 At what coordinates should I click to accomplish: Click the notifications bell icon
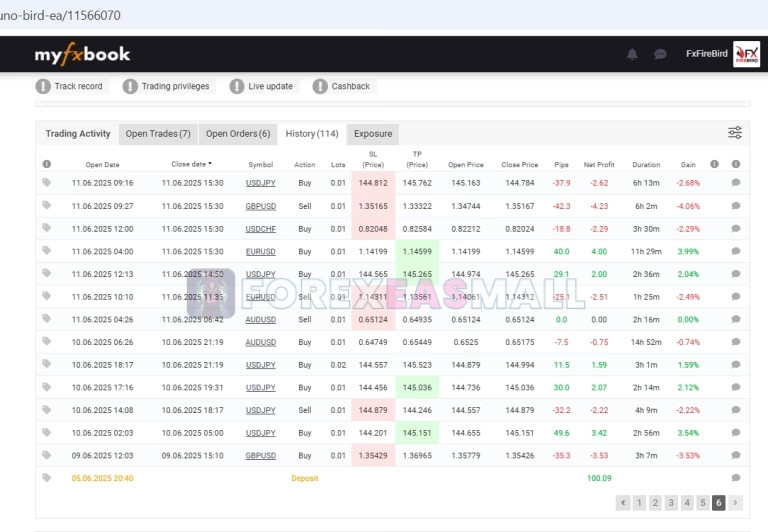(x=632, y=54)
